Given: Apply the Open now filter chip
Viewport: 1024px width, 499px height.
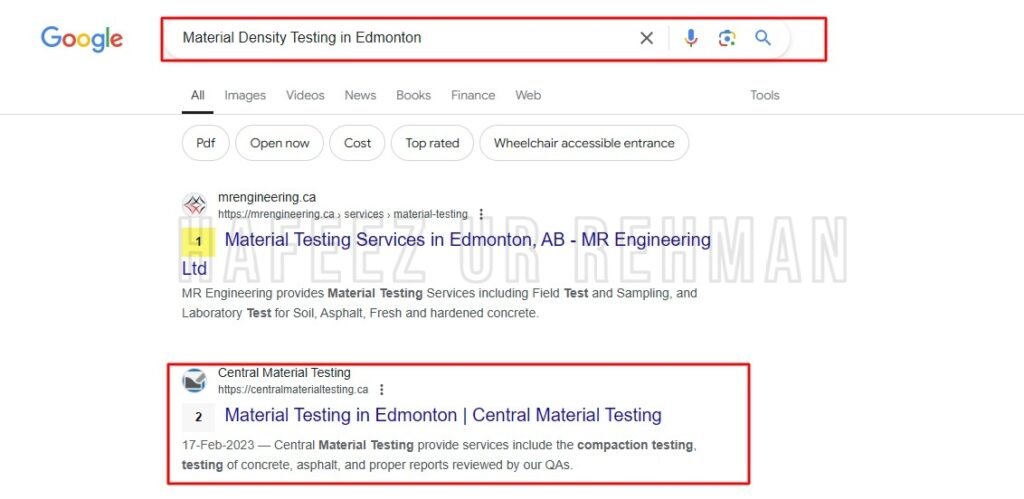Looking at the screenshot, I should click(x=280, y=143).
